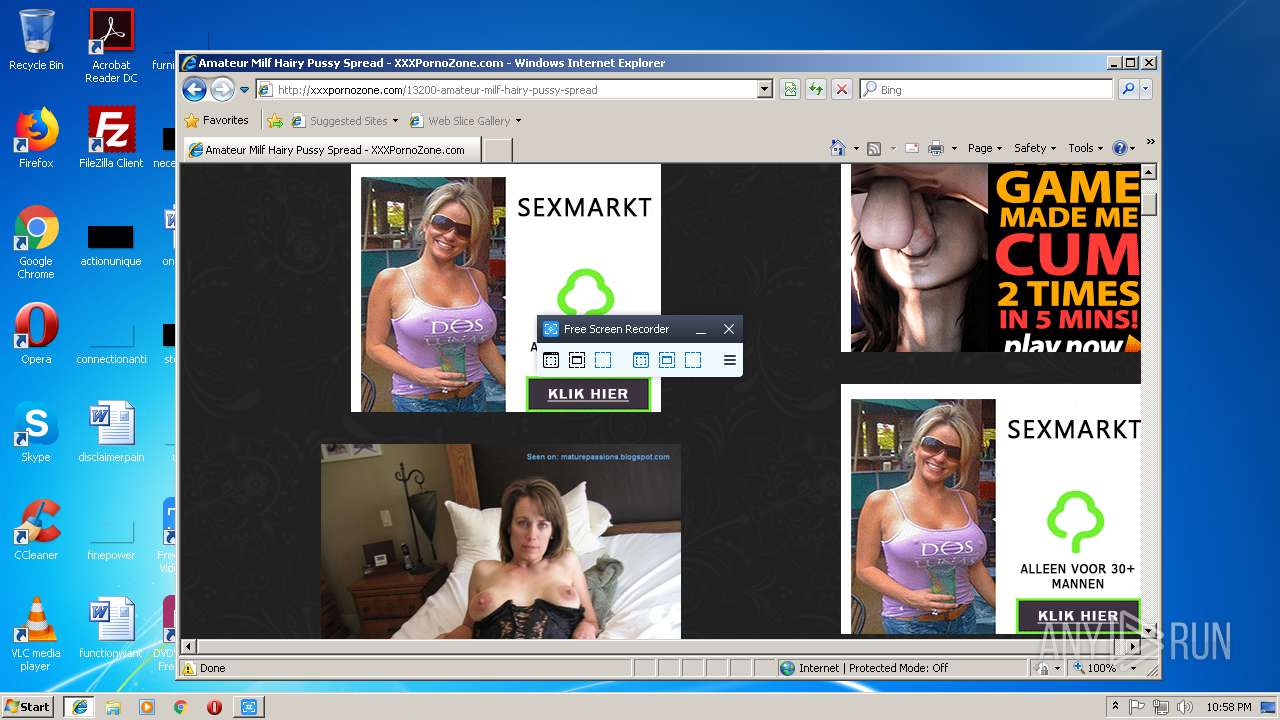Open the recent pages dropdown beside Forward

[244, 90]
